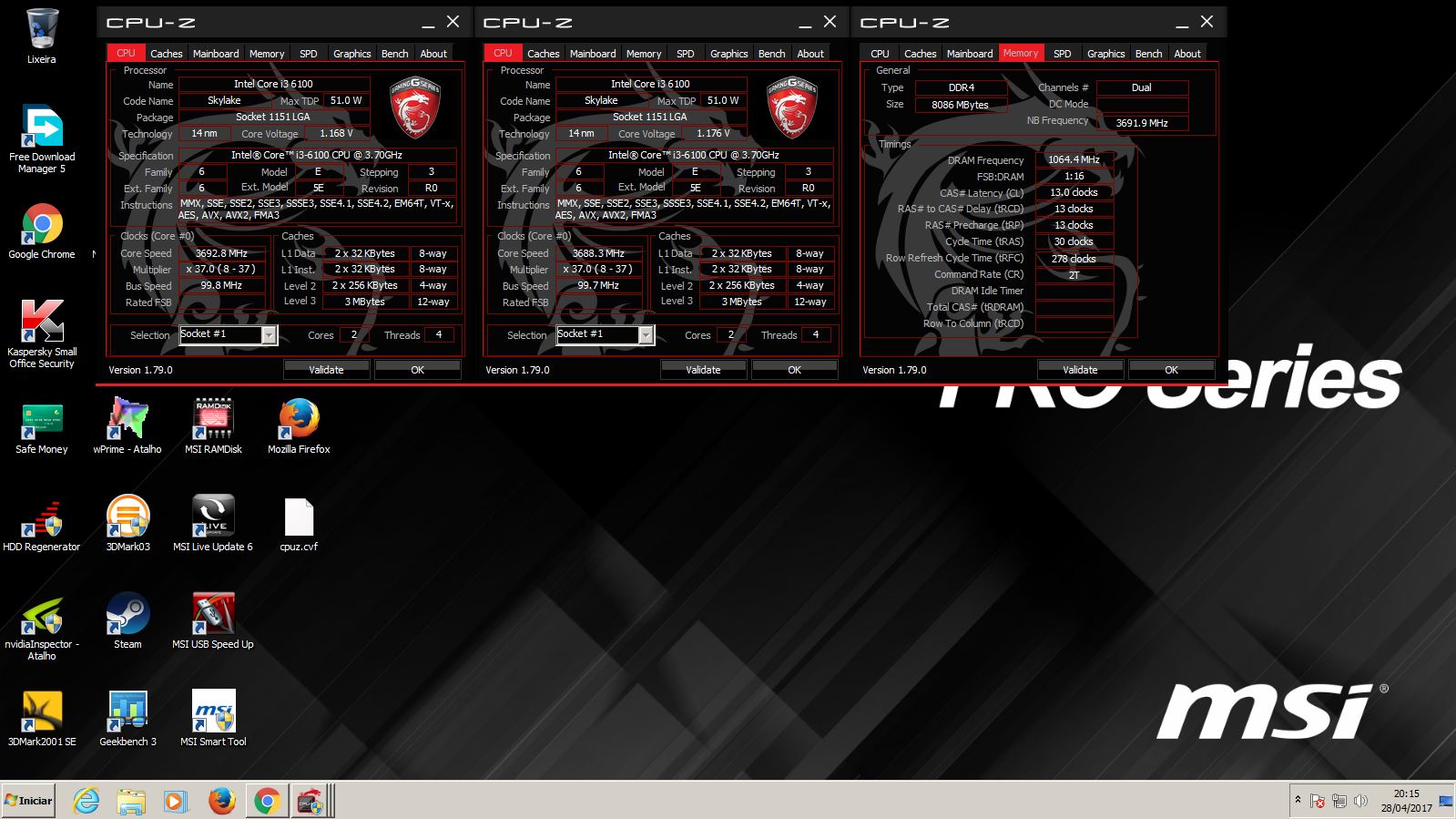Screen dimensions: 1456x819
Task: Click Validate in first CPU-Z window
Action: (x=326, y=370)
